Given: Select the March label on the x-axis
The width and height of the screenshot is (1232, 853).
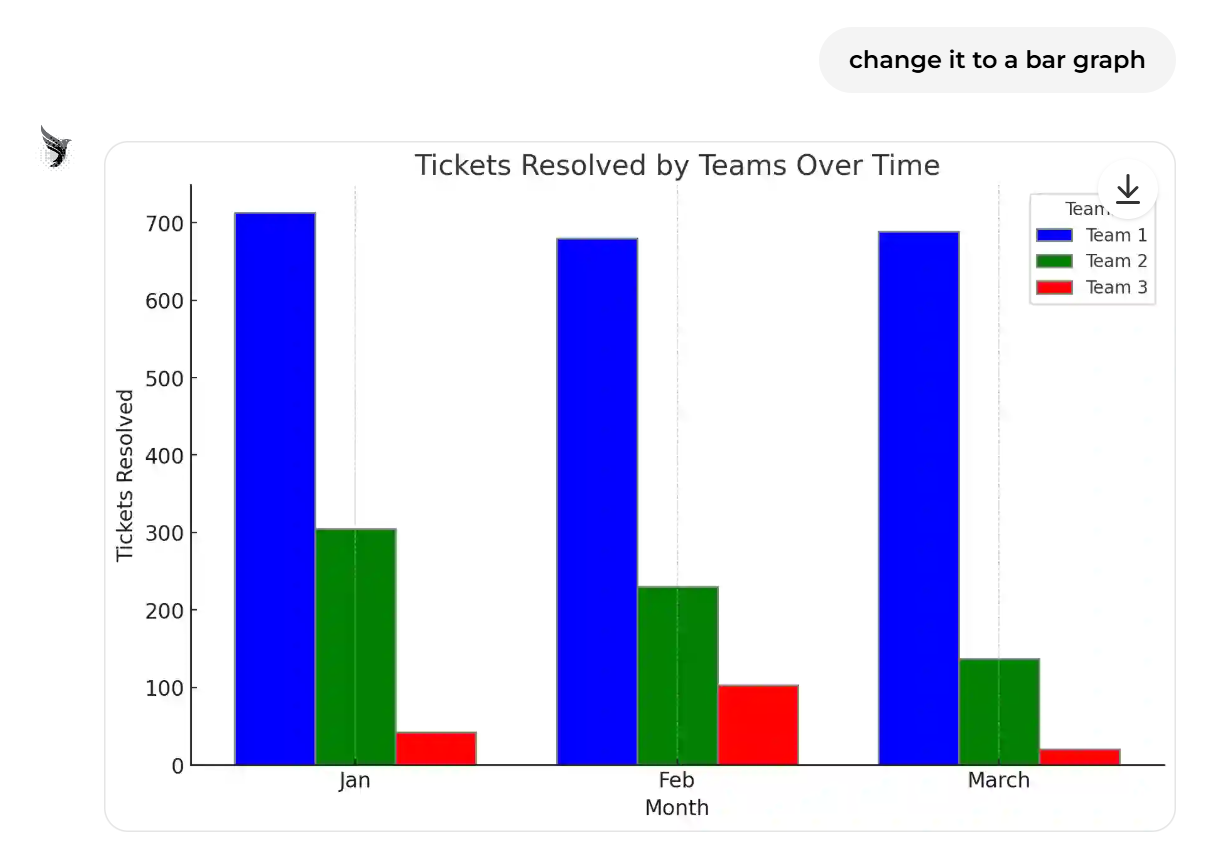Looking at the screenshot, I should coord(998,780).
